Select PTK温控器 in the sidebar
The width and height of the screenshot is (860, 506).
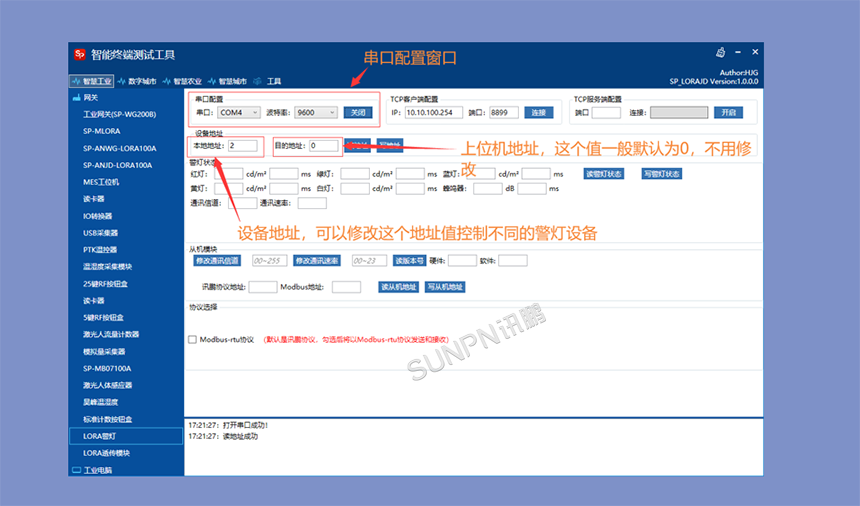[x=100, y=249]
